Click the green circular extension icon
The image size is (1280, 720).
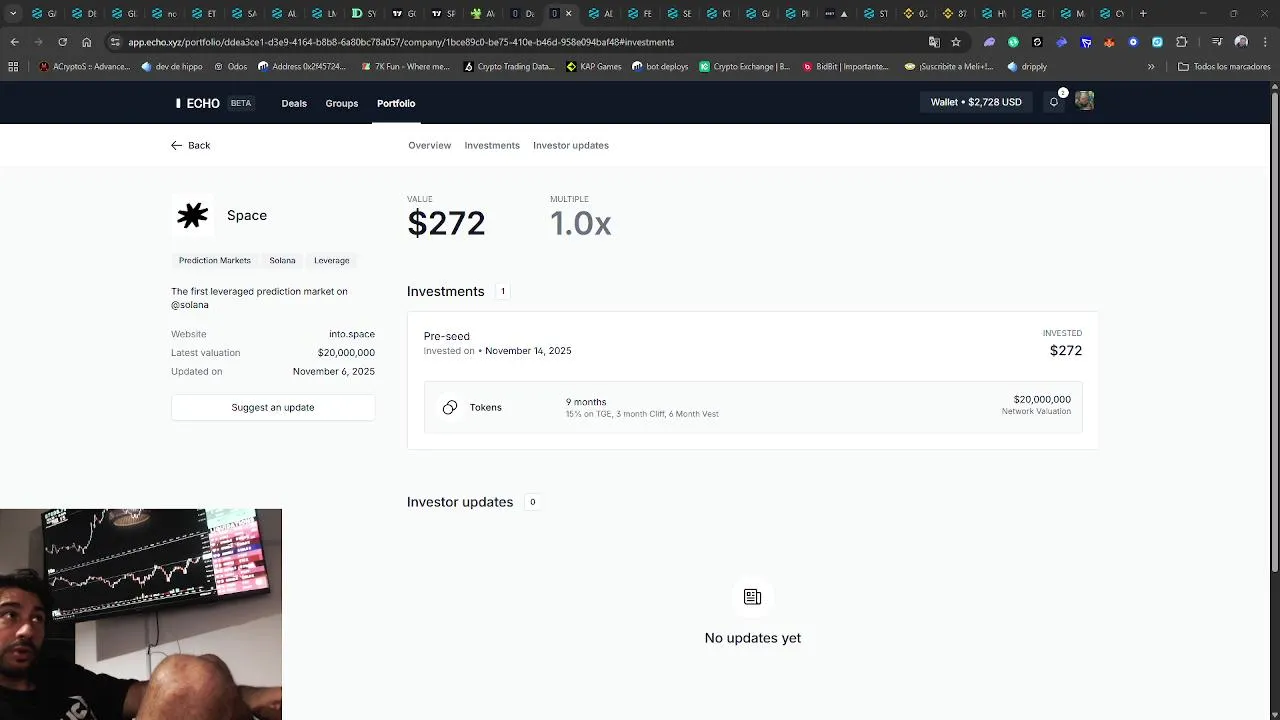coord(1013,42)
